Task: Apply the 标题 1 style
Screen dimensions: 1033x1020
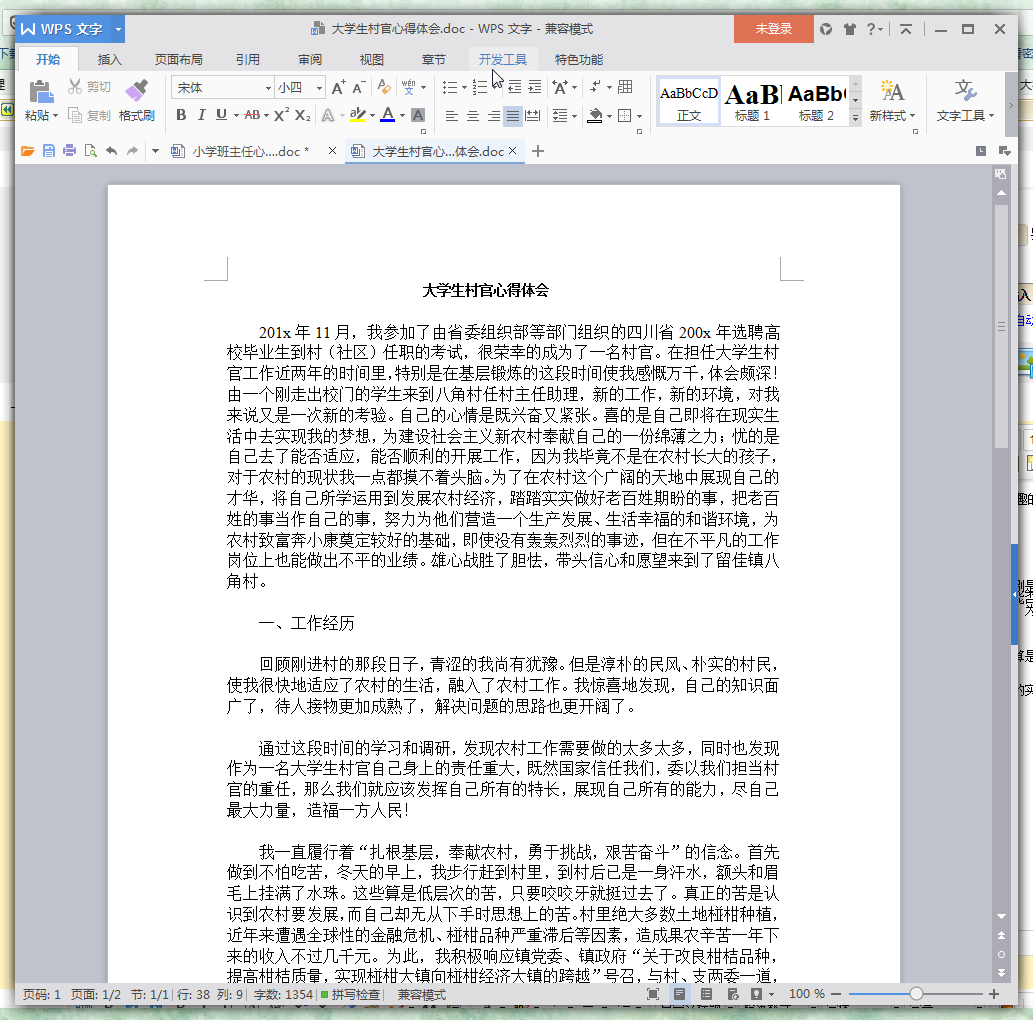Action: point(752,102)
